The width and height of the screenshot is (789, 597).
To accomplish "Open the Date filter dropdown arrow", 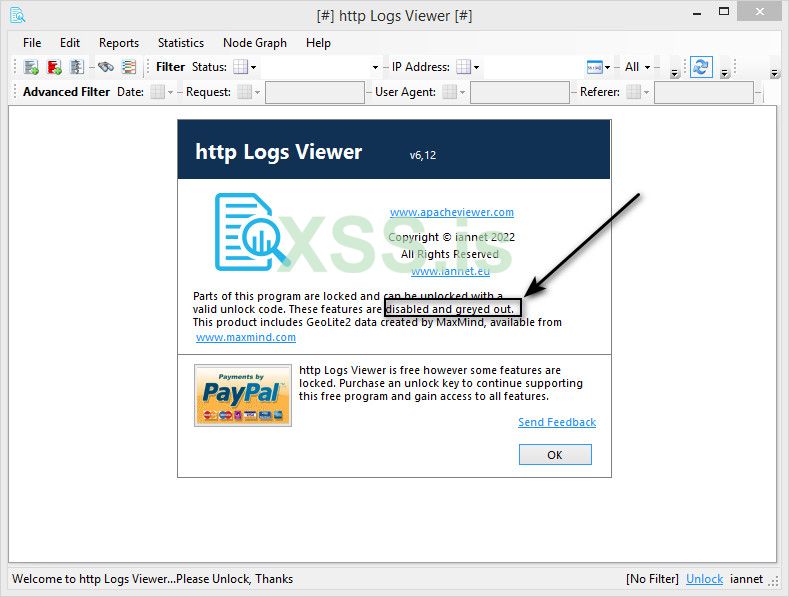I will 171,92.
